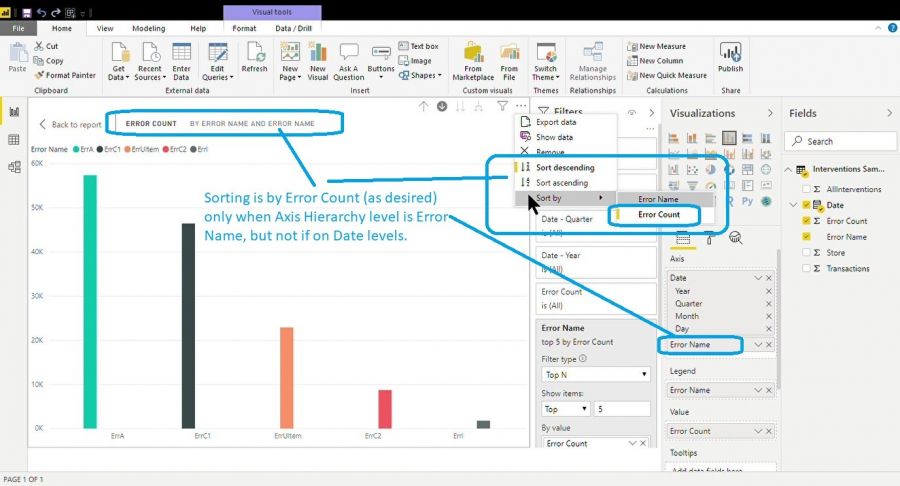This screenshot has width=900, height=486.
Task: Toggle the Drill down mode circle icon
Action: (x=442, y=106)
